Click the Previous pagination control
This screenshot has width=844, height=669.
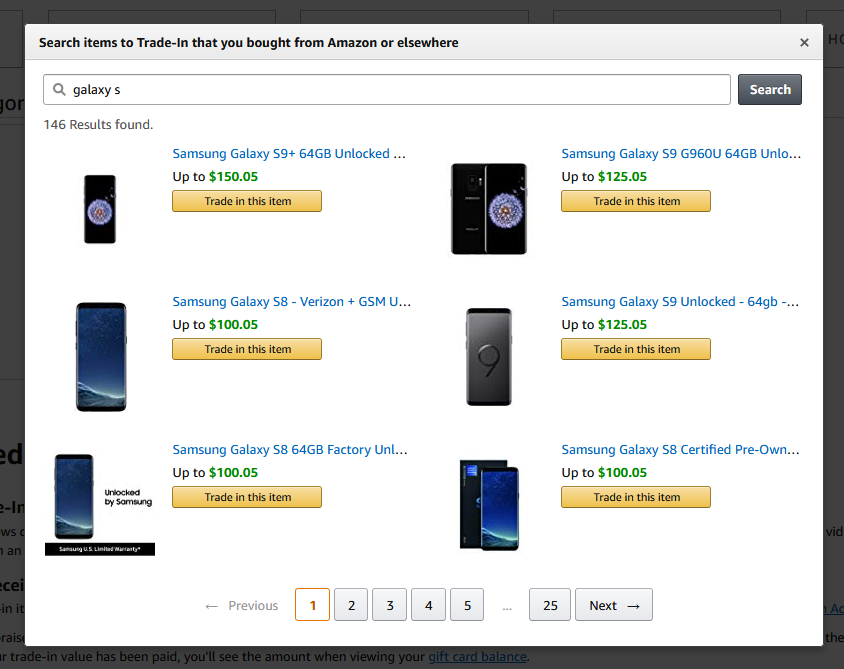[240, 605]
